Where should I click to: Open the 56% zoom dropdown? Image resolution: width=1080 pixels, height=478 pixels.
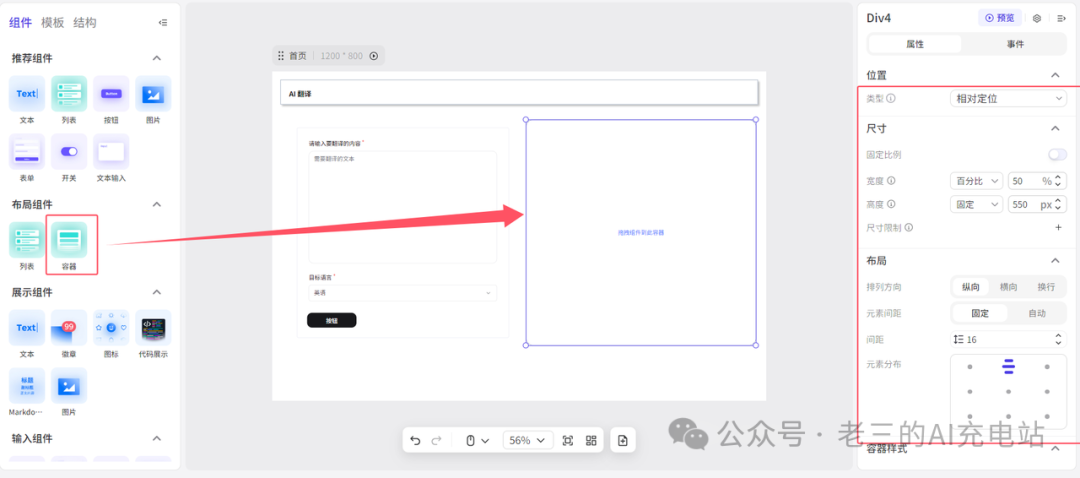click(528, 441)
